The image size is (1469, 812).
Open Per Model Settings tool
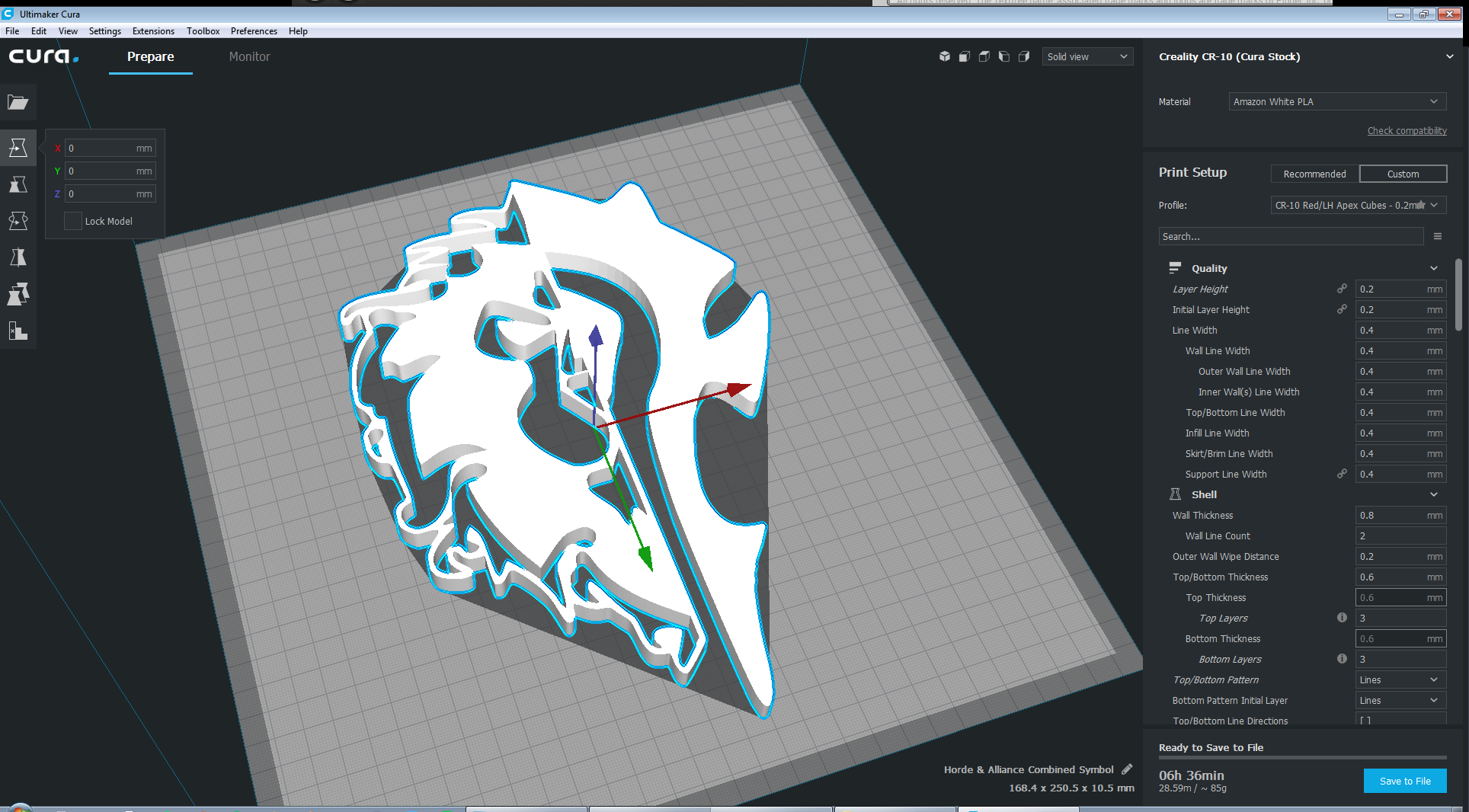[x=18, y=294]
